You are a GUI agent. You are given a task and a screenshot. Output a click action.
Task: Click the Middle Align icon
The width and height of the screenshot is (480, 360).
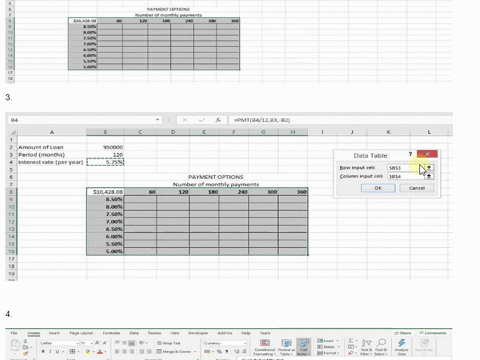click(124, 343)
